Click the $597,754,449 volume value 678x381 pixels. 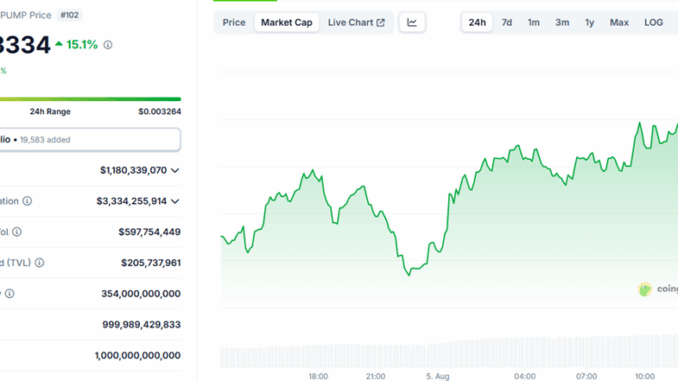tap(150, 232)
